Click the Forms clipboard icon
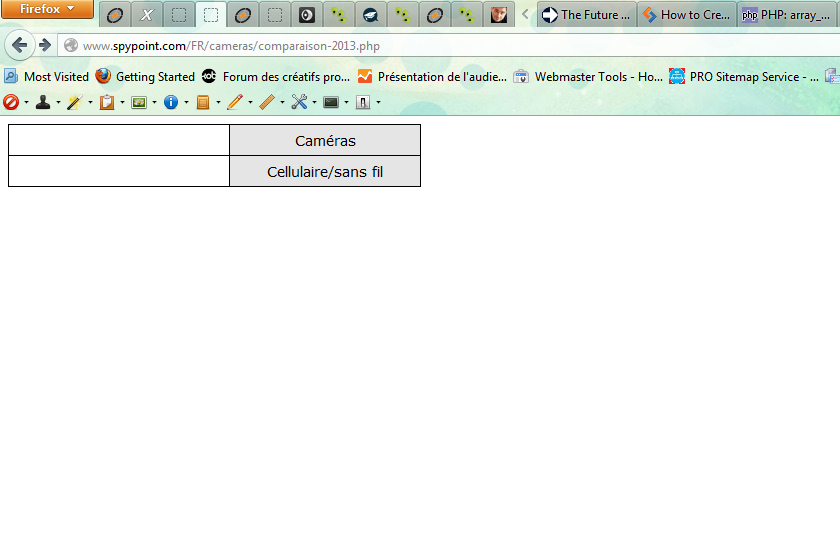The image size is (840, 538). [x=107, y=102]
